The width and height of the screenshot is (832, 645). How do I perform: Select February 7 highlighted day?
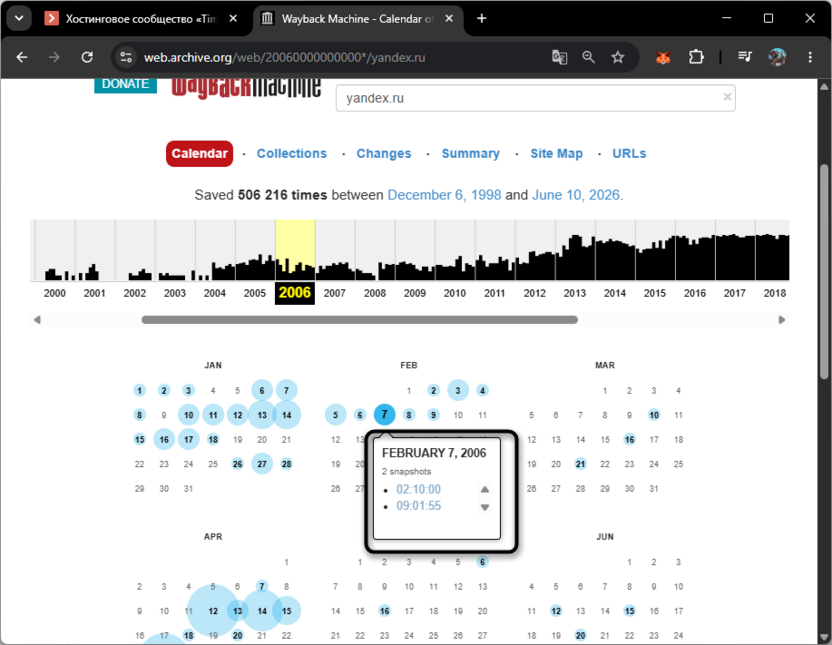(385, 414)
